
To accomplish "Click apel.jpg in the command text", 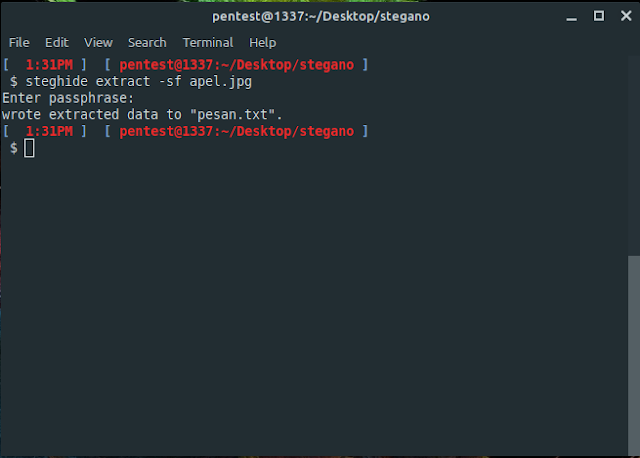I will (x=221, y=82).
